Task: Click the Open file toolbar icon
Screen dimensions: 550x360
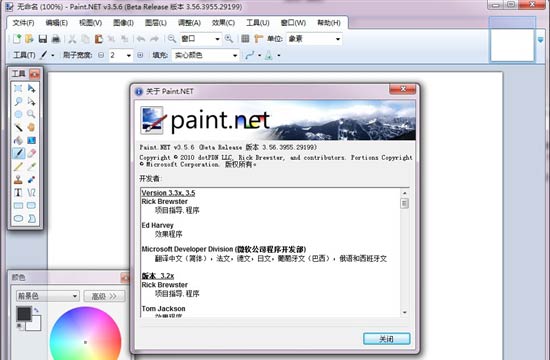Action: (29, 39)
